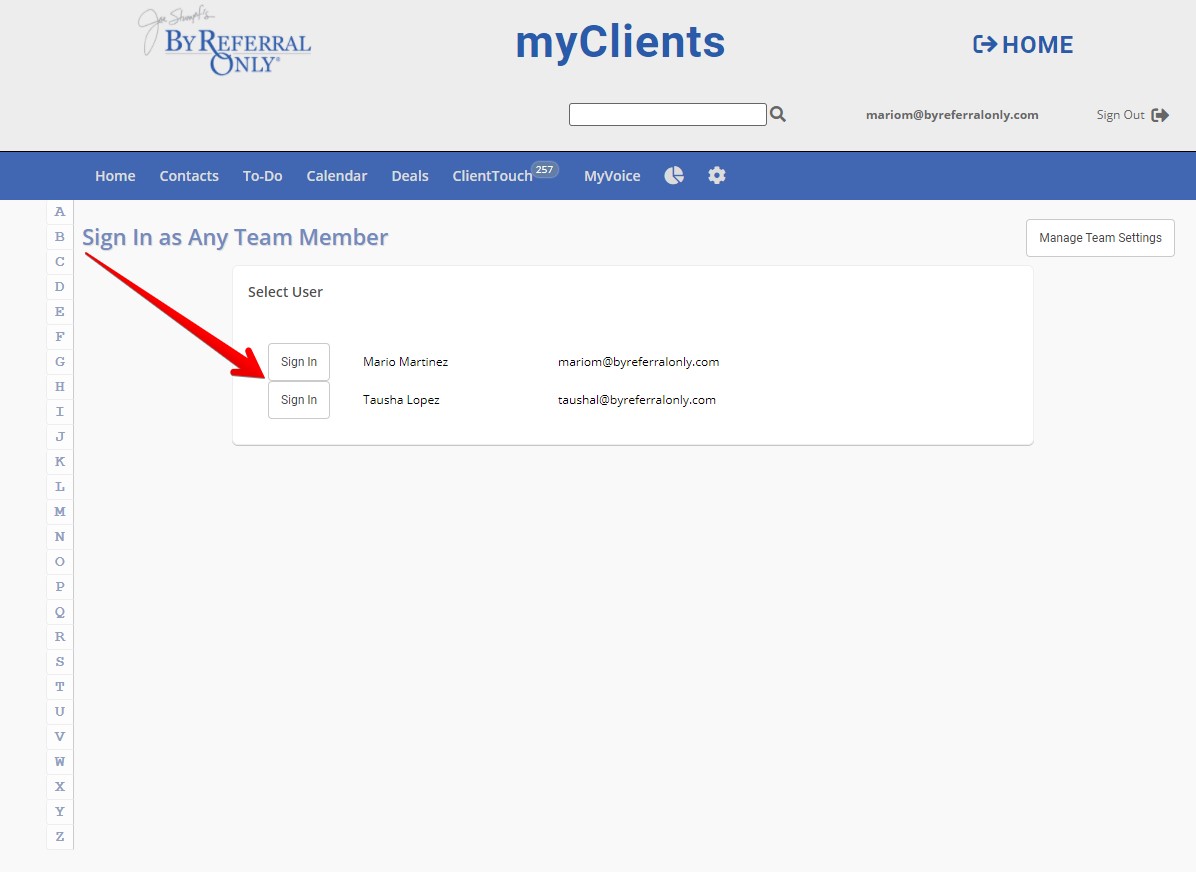The image size is (1196, 872).
Task: Open the MyVoice menu item
Action: pos(612,175)
